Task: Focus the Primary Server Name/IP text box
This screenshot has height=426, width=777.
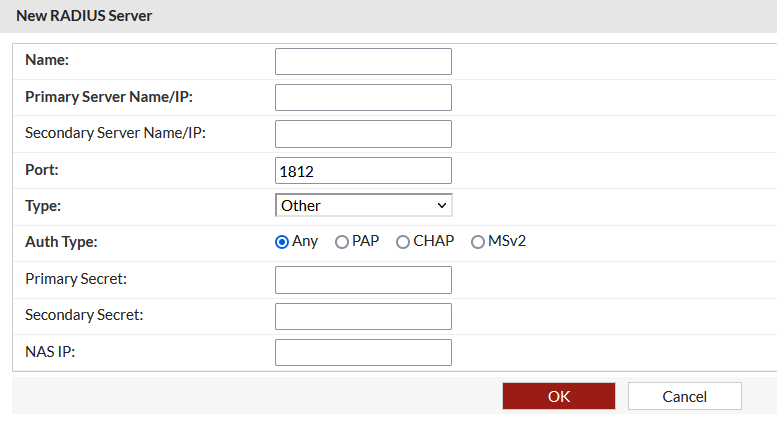Action: [x=363, y=98]
